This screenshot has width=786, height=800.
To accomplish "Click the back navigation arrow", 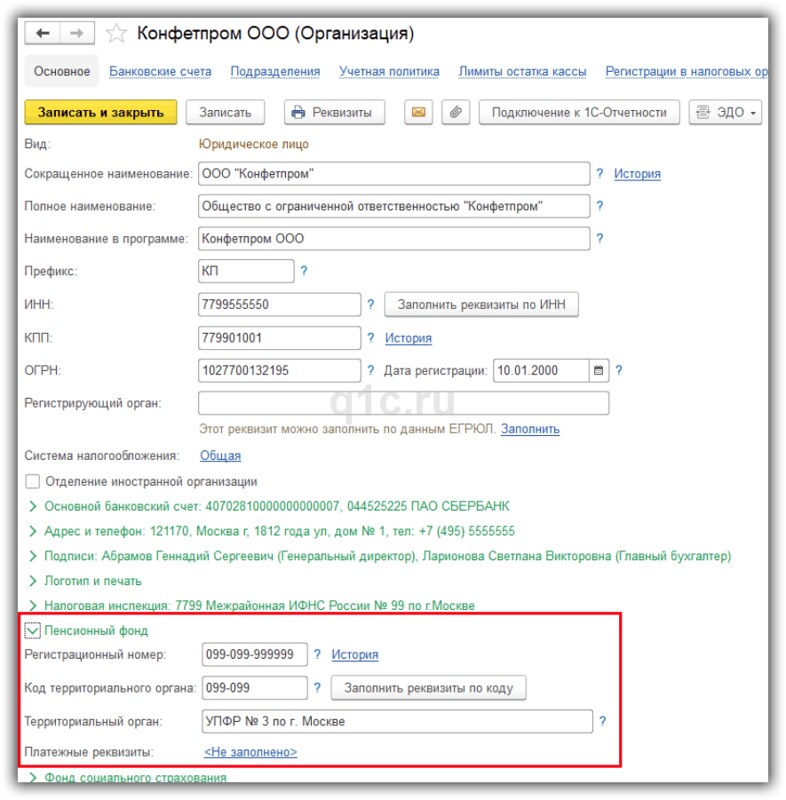I will pos(42,34).
